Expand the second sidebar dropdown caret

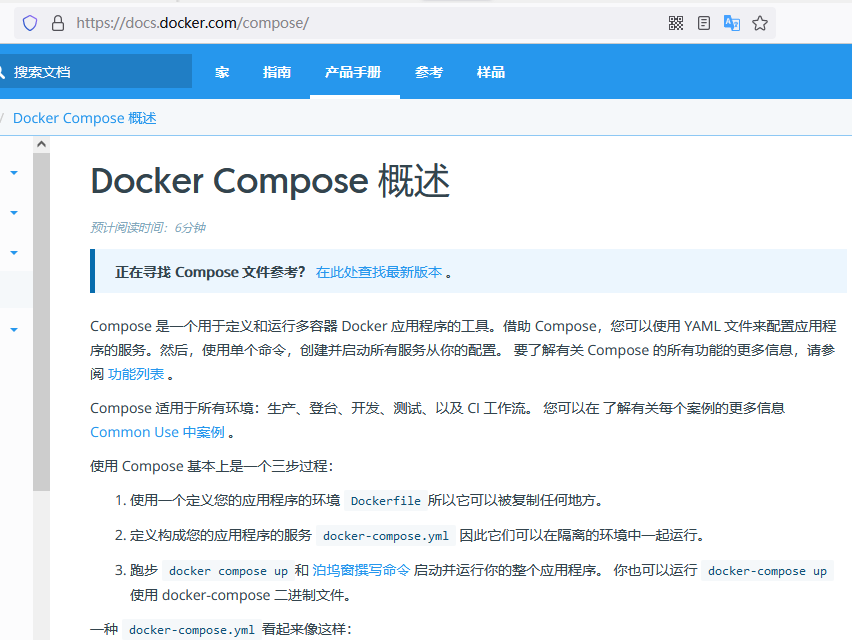[14, 212]
